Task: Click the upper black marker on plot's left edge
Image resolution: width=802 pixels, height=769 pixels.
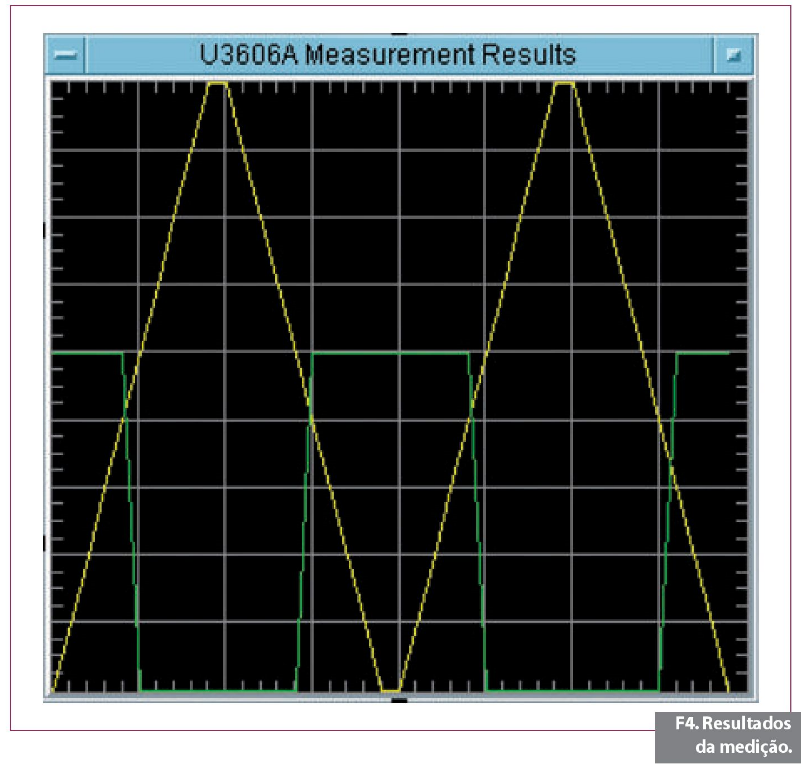Action: tap(44, 231)
